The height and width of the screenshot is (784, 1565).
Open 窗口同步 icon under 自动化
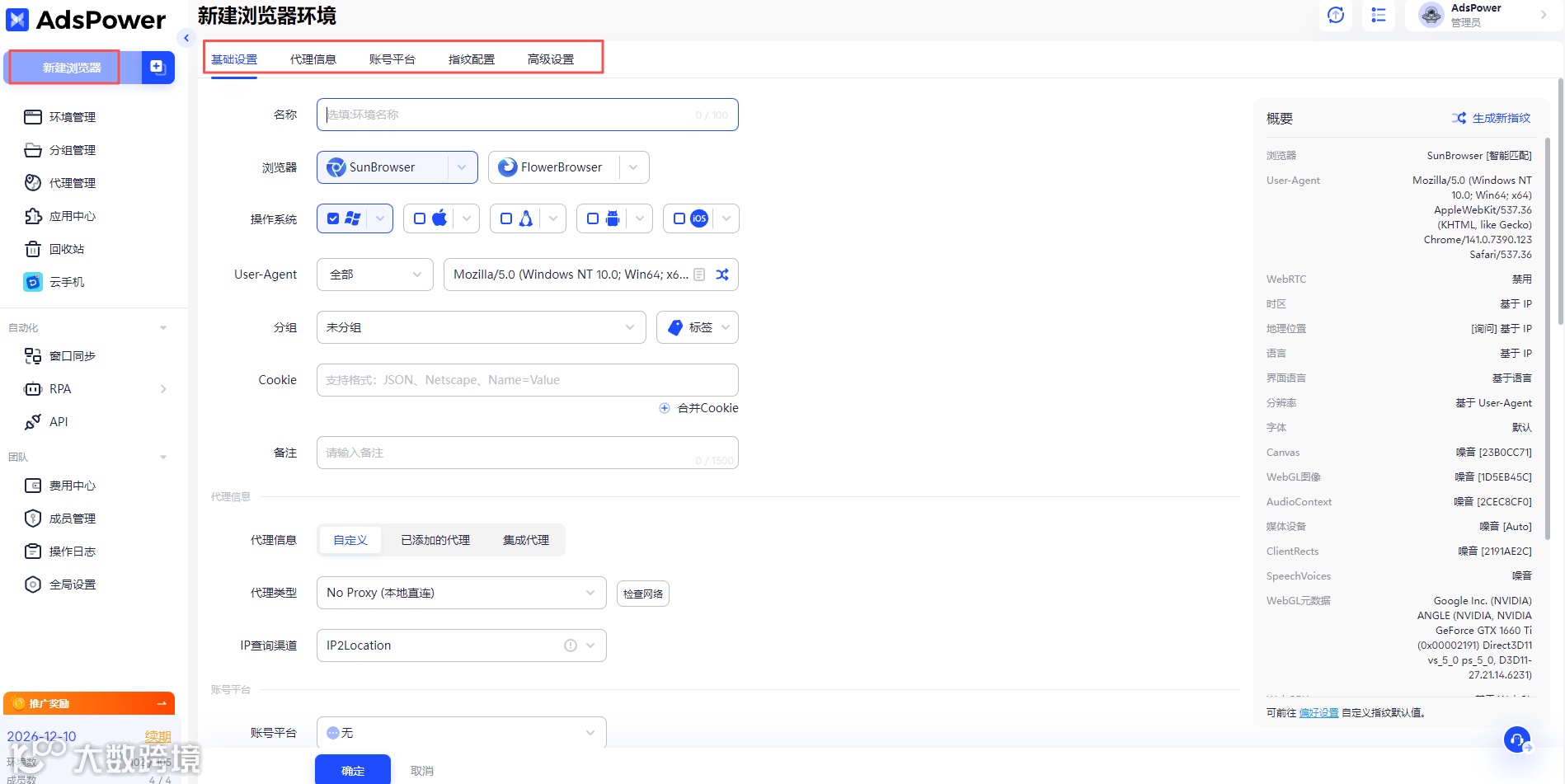pyautogui.click(x=33, y=356)
